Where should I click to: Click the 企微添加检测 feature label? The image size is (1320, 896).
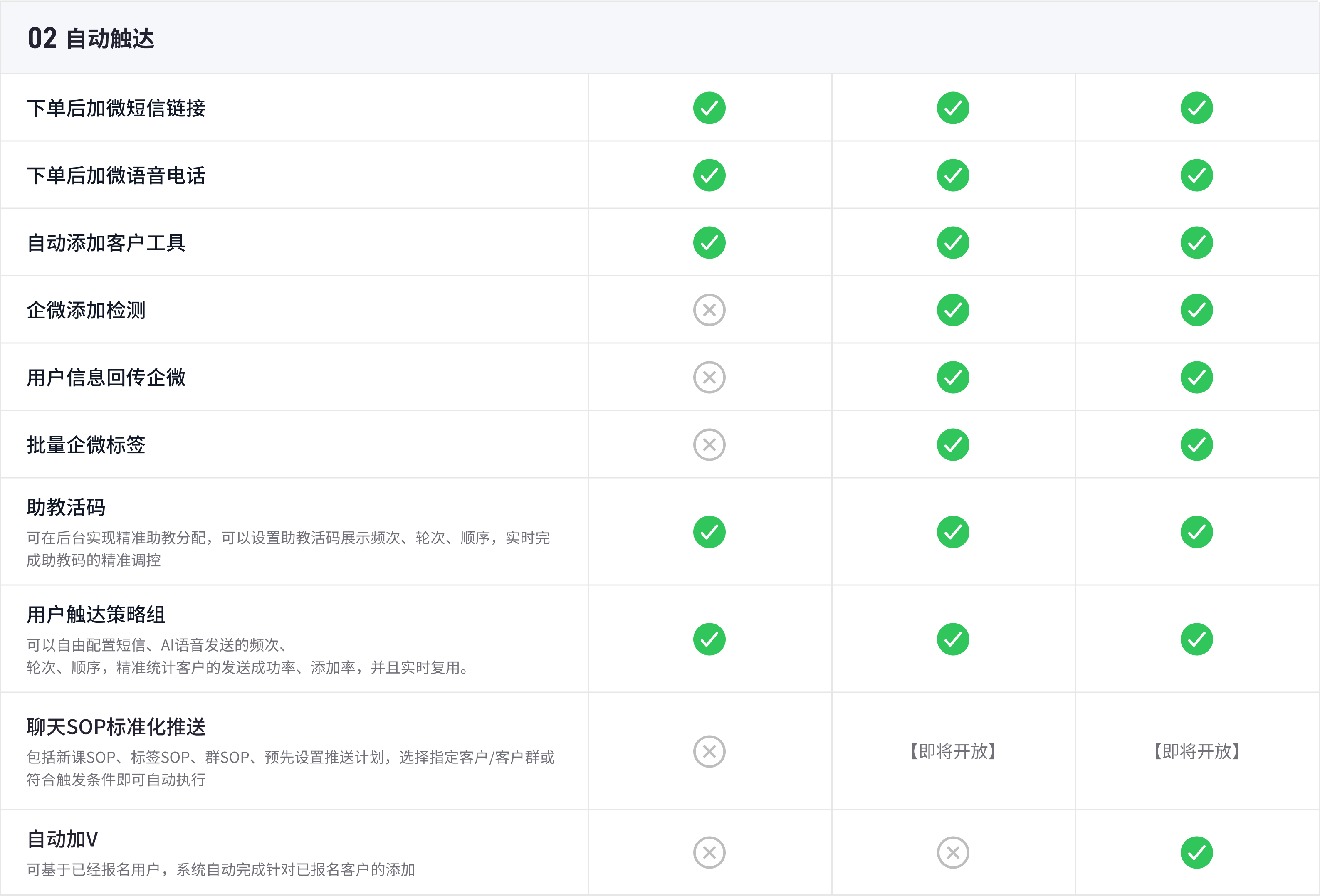coord(86,310)
